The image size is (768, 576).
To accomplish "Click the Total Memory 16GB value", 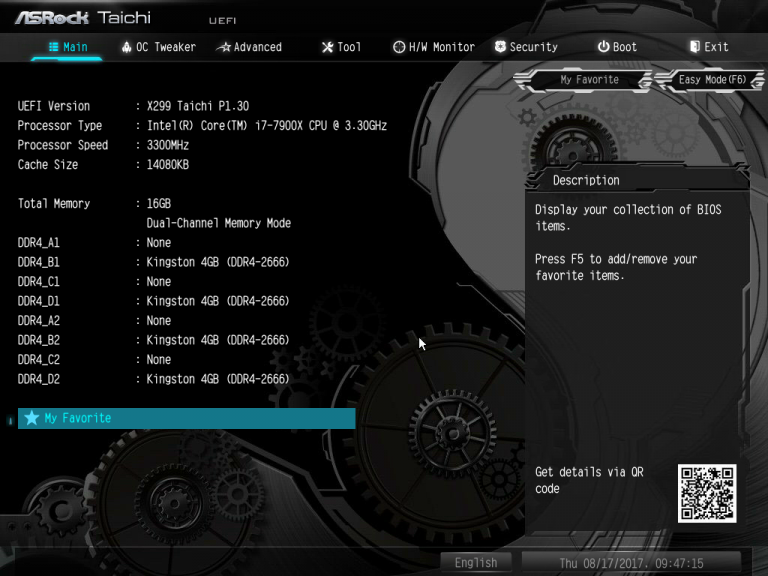I will 159,204.
